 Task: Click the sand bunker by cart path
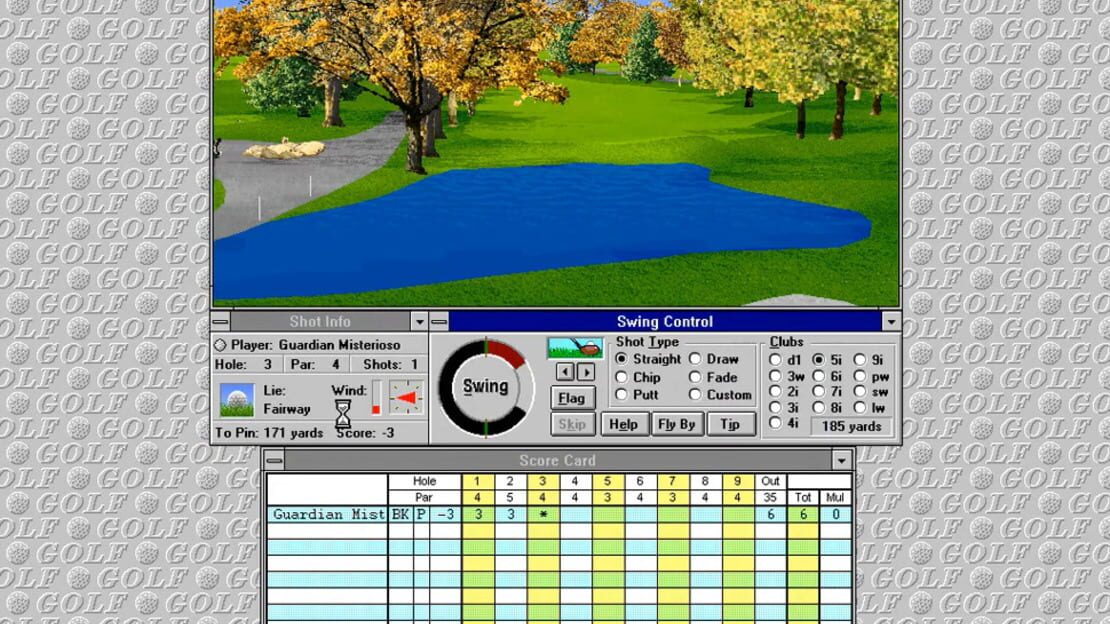[285, 149]
